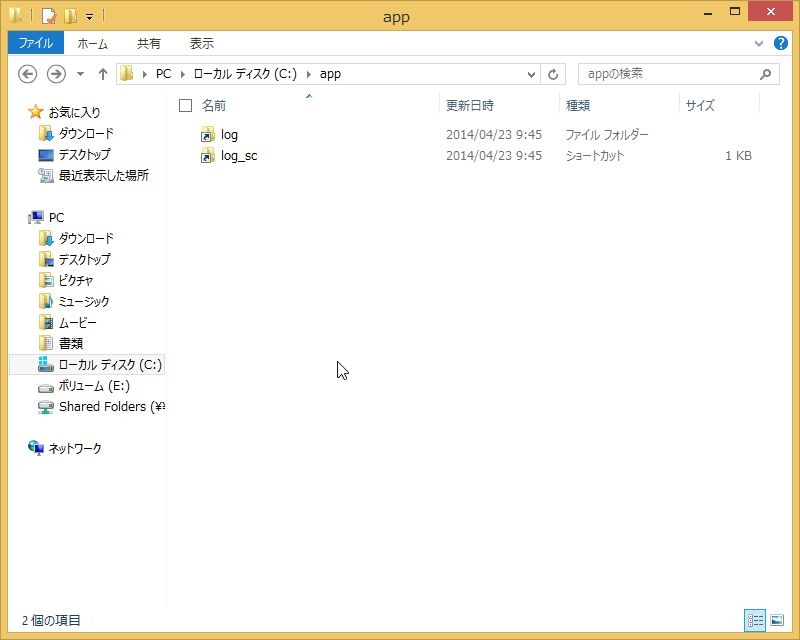Click the Forward navigation arrow
Viewport: 800px width, 640px height.
click(56, 74)
